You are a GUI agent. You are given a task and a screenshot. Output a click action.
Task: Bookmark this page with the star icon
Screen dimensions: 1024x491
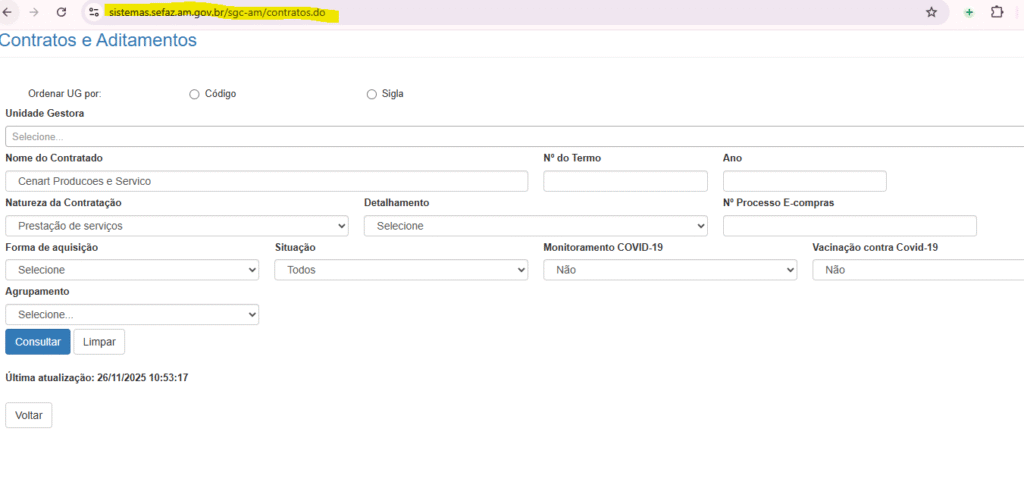click(931, 12)
